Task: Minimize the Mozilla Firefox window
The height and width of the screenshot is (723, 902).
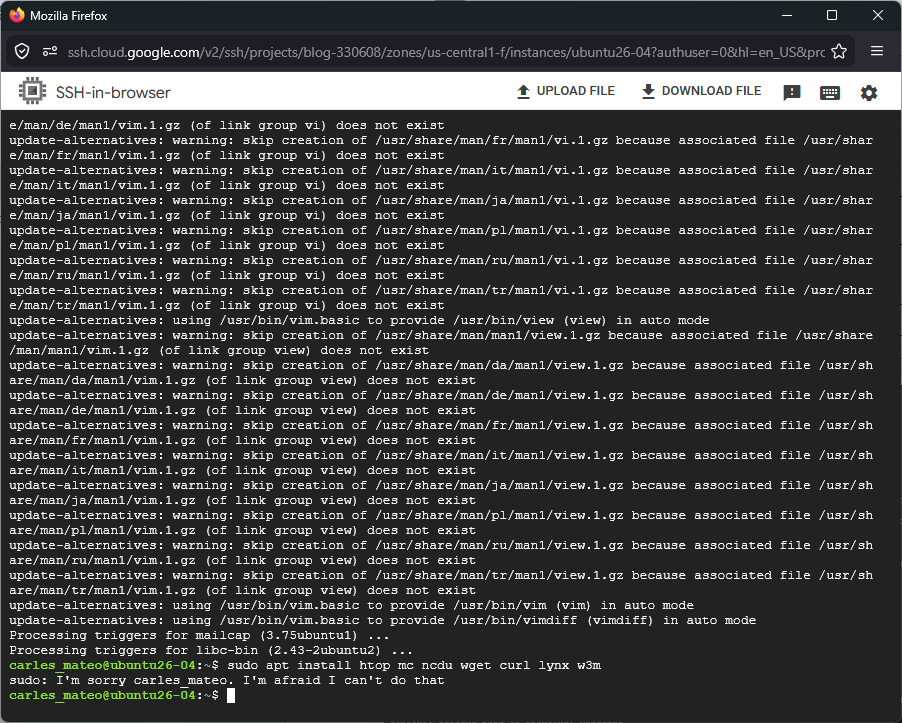Action: [x=786, y=16]
